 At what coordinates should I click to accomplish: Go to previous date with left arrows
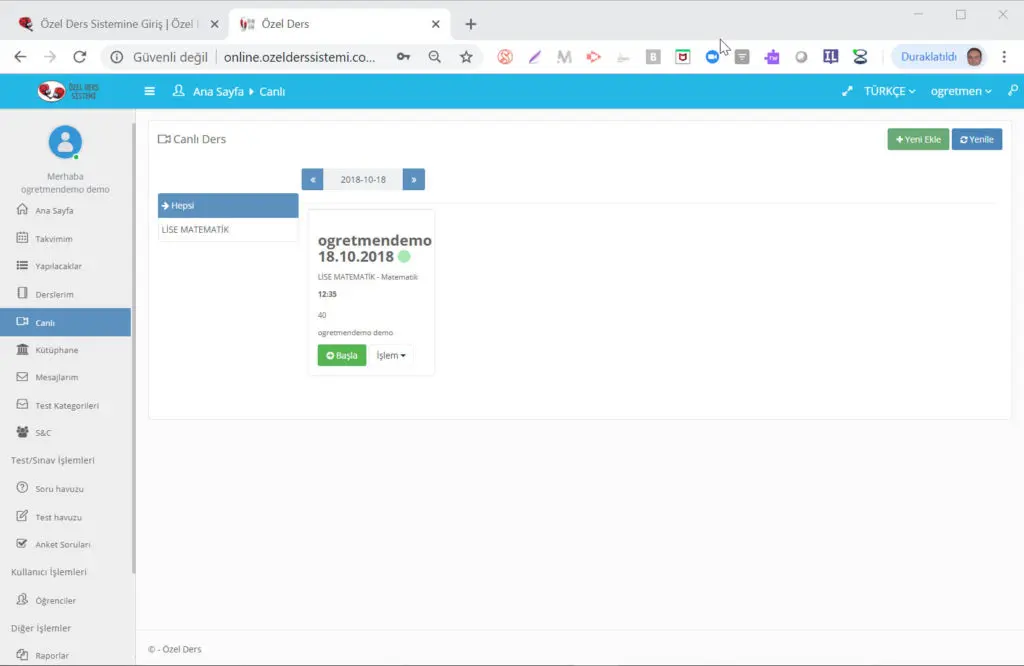(x=313, y=179)
